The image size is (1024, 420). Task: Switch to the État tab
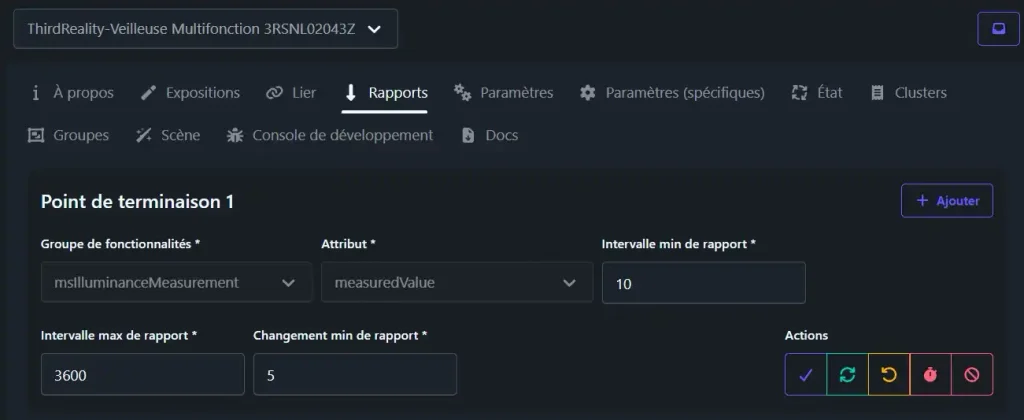(x=817, y=93)
